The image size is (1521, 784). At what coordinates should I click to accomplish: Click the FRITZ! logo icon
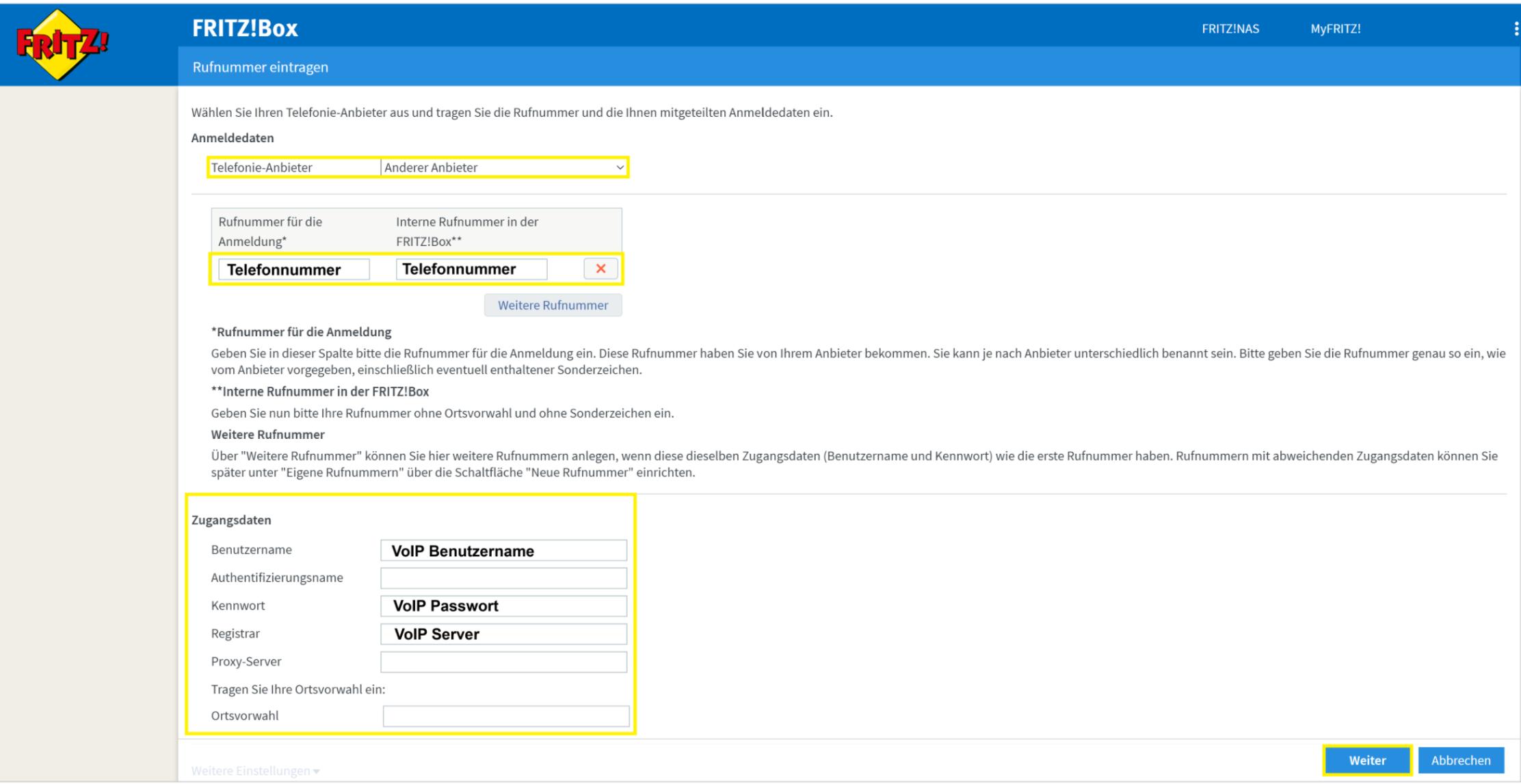(62, 45)
